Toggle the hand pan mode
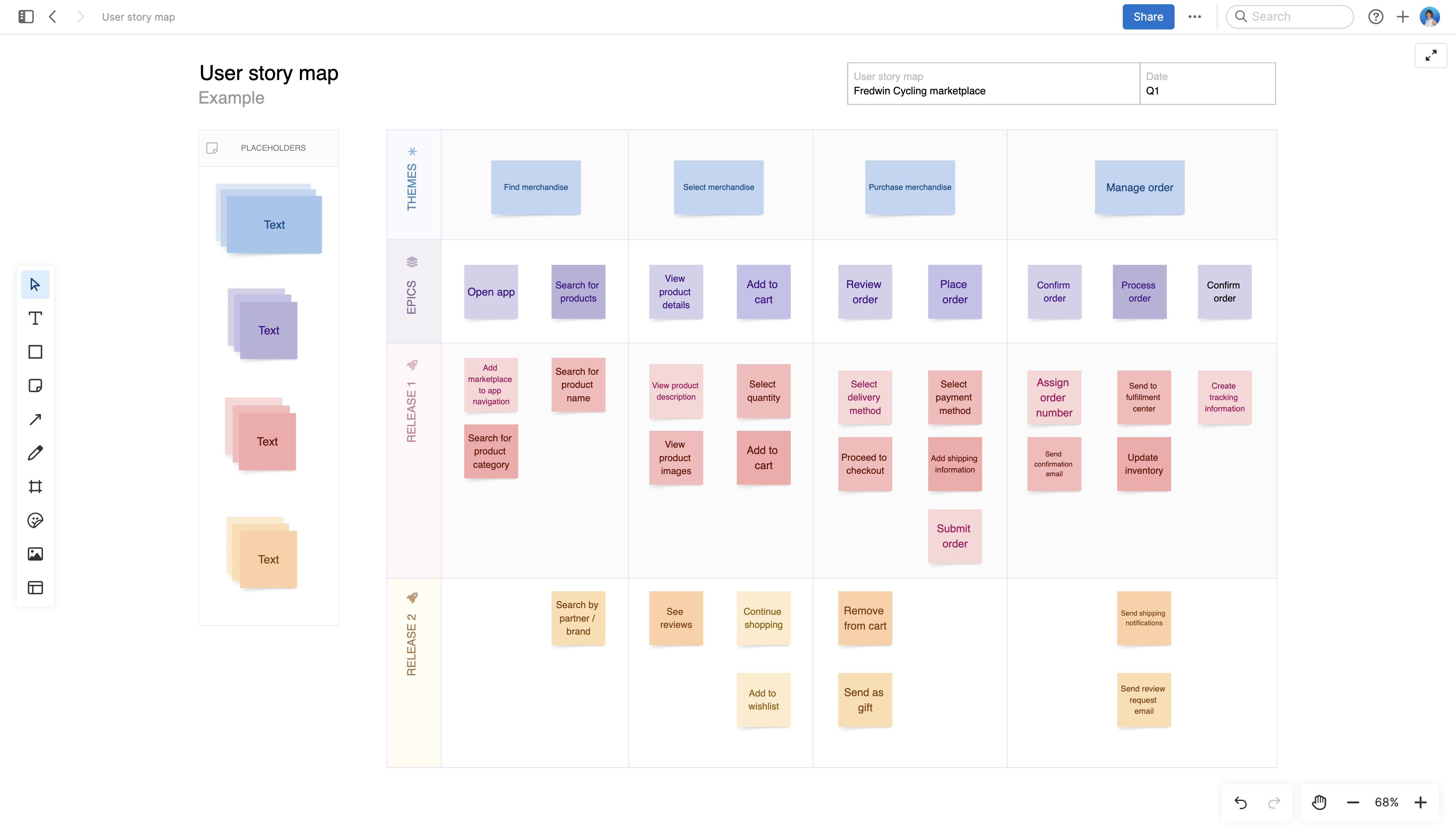Viewport: 1456px width, 838px height. (x=1319, y=802)
